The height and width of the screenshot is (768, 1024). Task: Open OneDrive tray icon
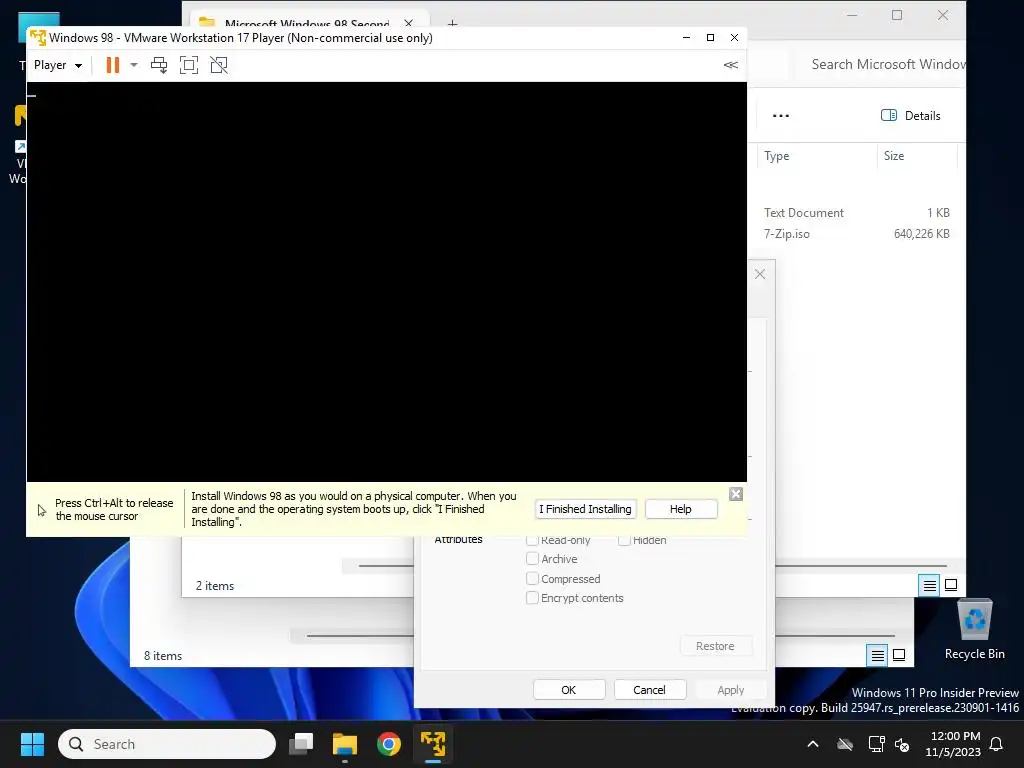(x=845, y=744)
